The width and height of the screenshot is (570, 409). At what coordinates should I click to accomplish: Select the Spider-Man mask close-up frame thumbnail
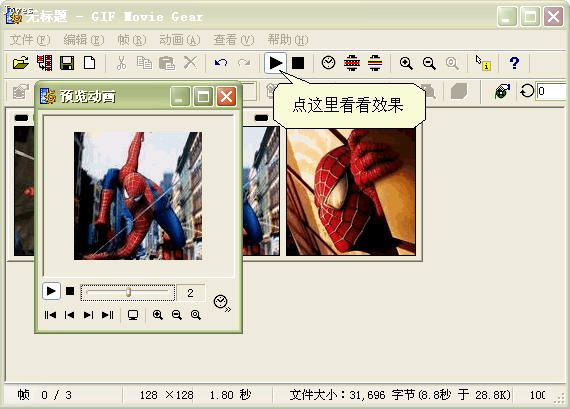(x=351, y=192)
